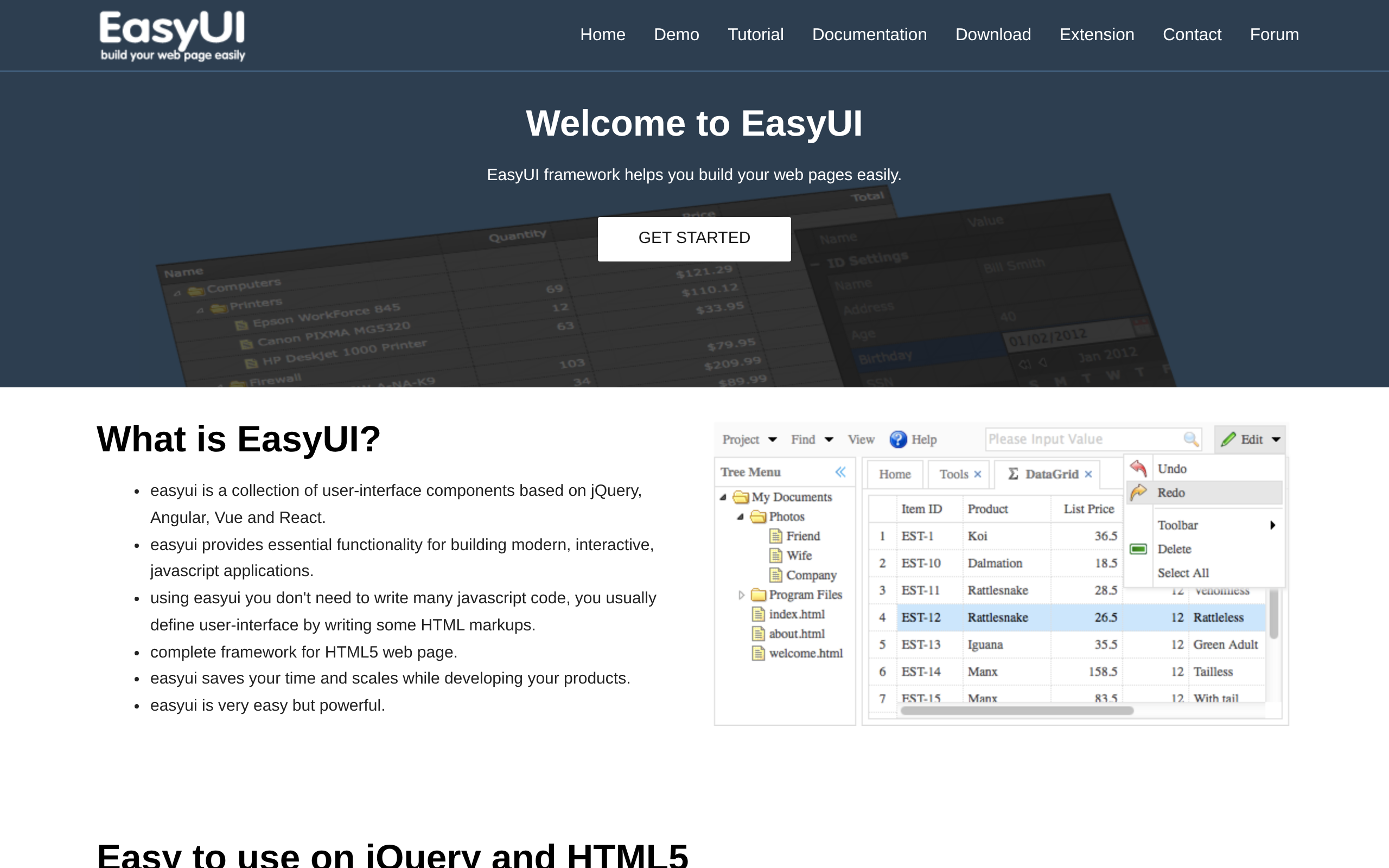Open the Home navigation link
This screenshot has height=868, width=1389.
point(602,34)
